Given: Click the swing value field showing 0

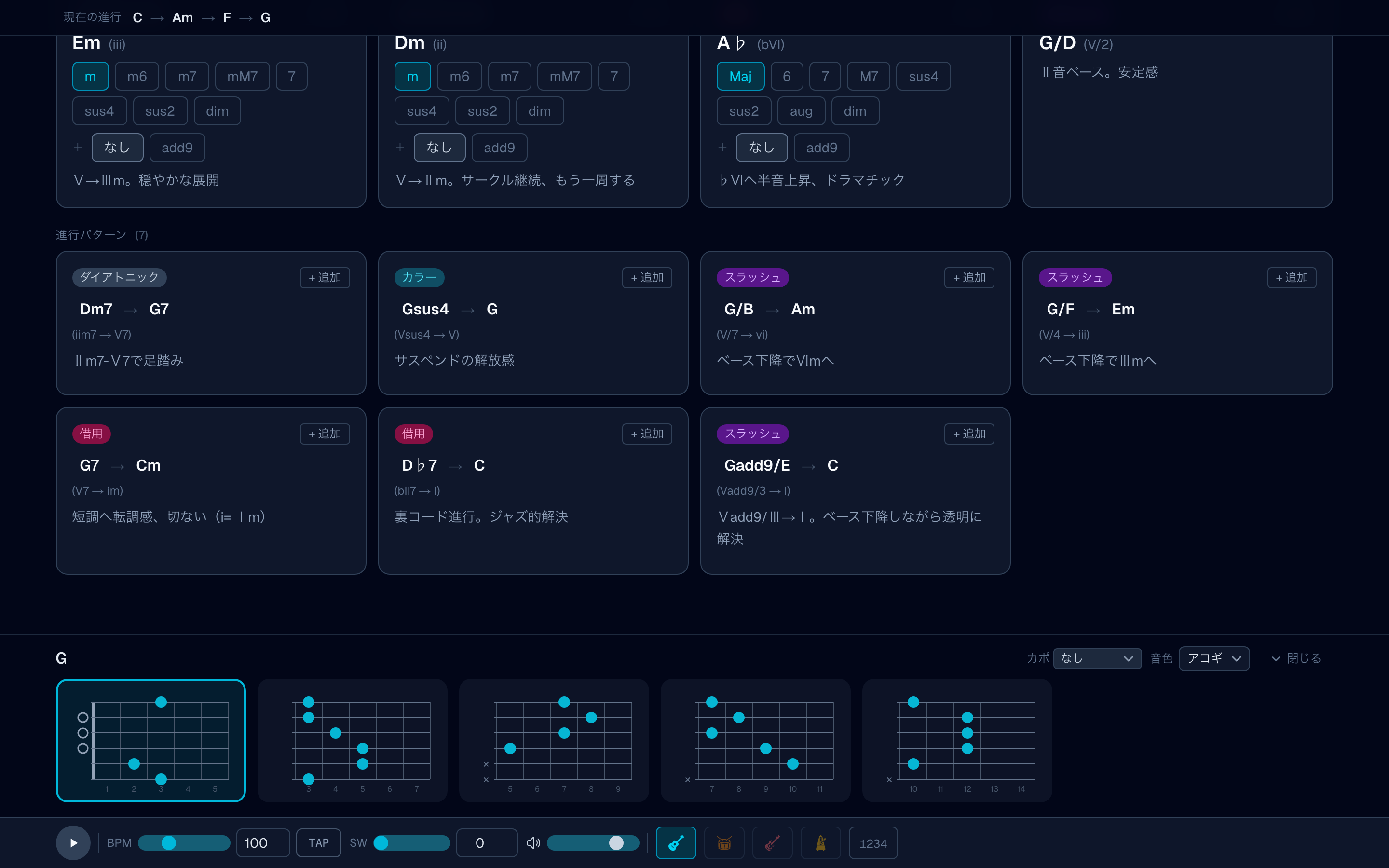Looking at the screenshot, I should [487, 842].
